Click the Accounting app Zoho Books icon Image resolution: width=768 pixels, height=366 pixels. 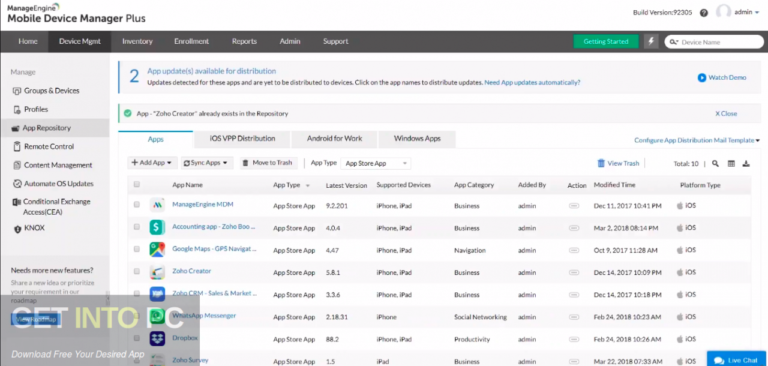[x=157, y=227]
